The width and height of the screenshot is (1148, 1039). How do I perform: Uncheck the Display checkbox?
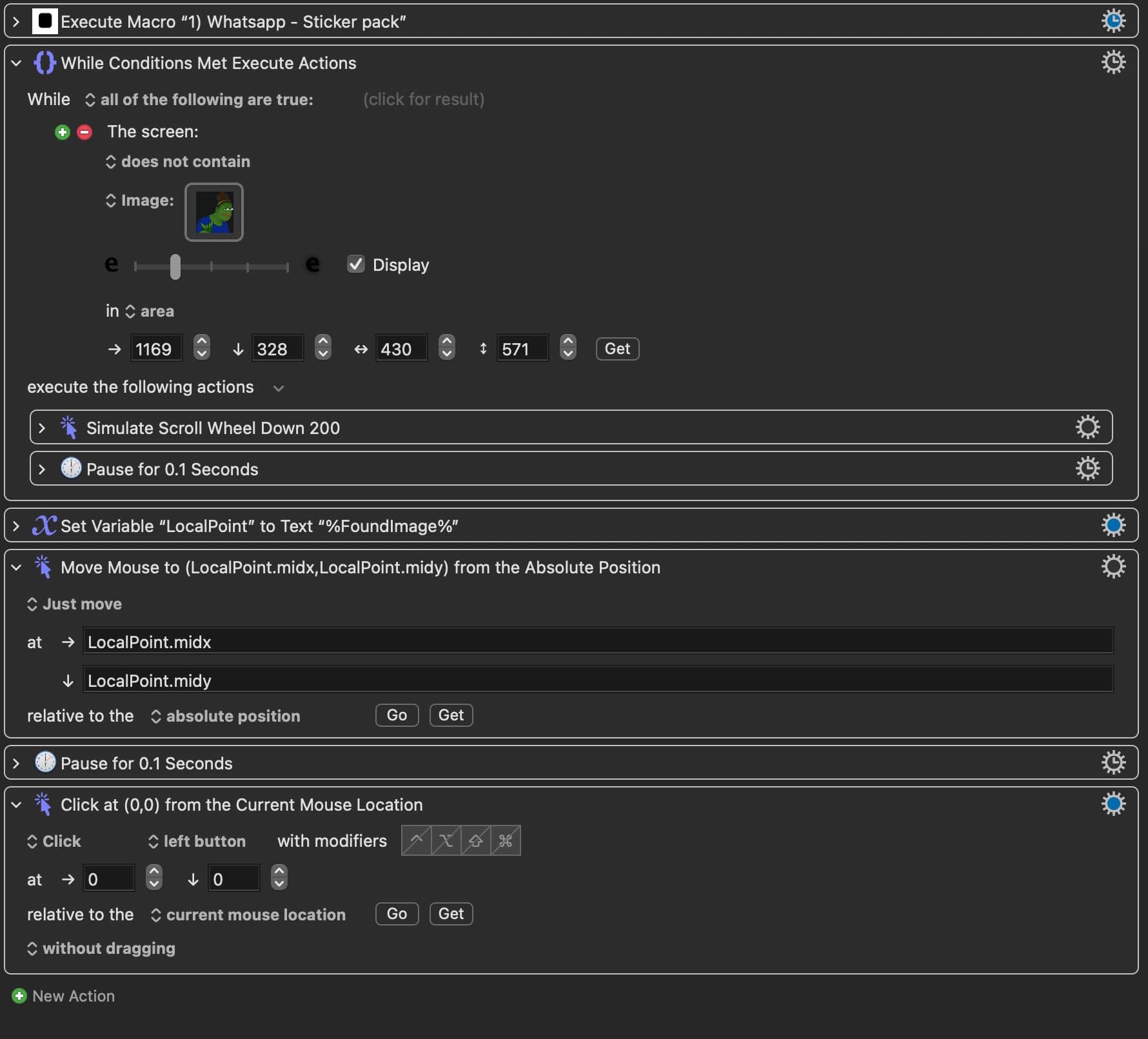click(356, 264)
